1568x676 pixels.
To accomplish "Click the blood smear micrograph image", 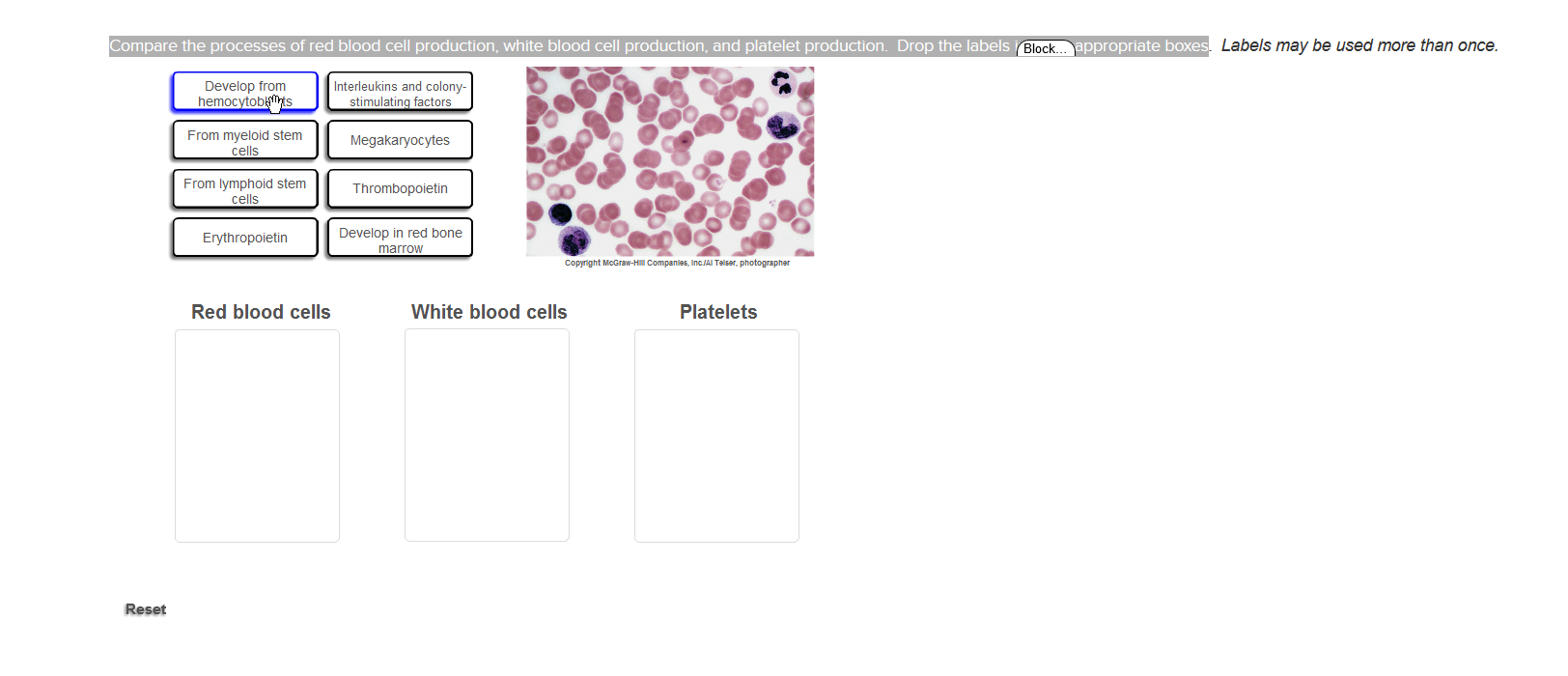I will tap(669, 160).
